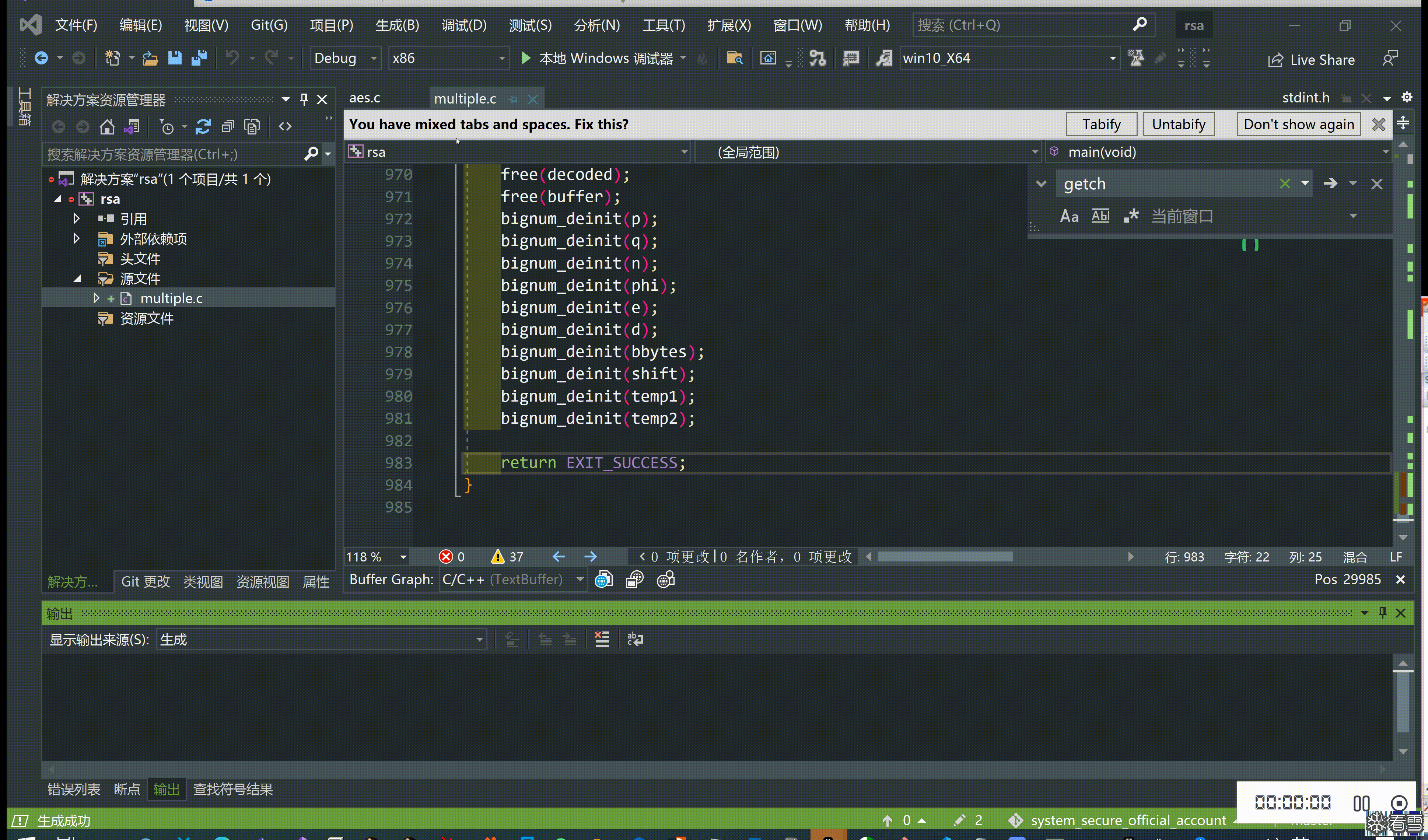Expand the multiple.c tree node
This screenshot has height=840, width=1428.
point(96,298)
